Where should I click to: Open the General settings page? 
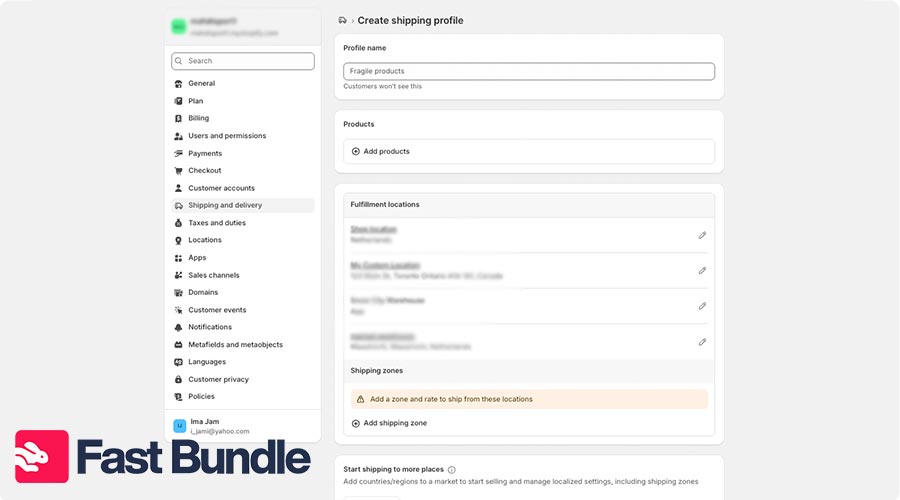(x=201, y=84)
